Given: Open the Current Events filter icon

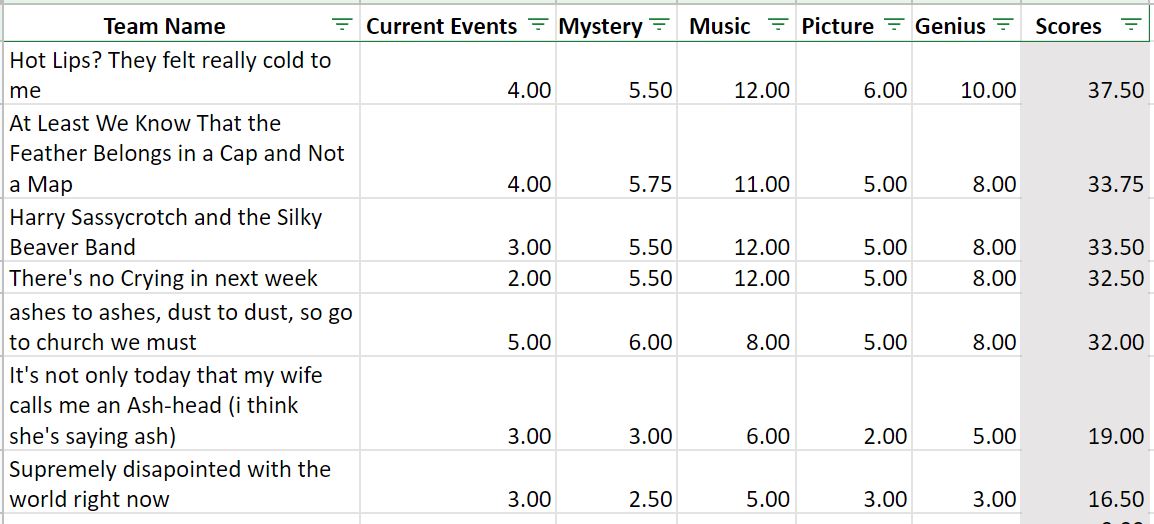Looking at the screenshot, I should (539, 25).
